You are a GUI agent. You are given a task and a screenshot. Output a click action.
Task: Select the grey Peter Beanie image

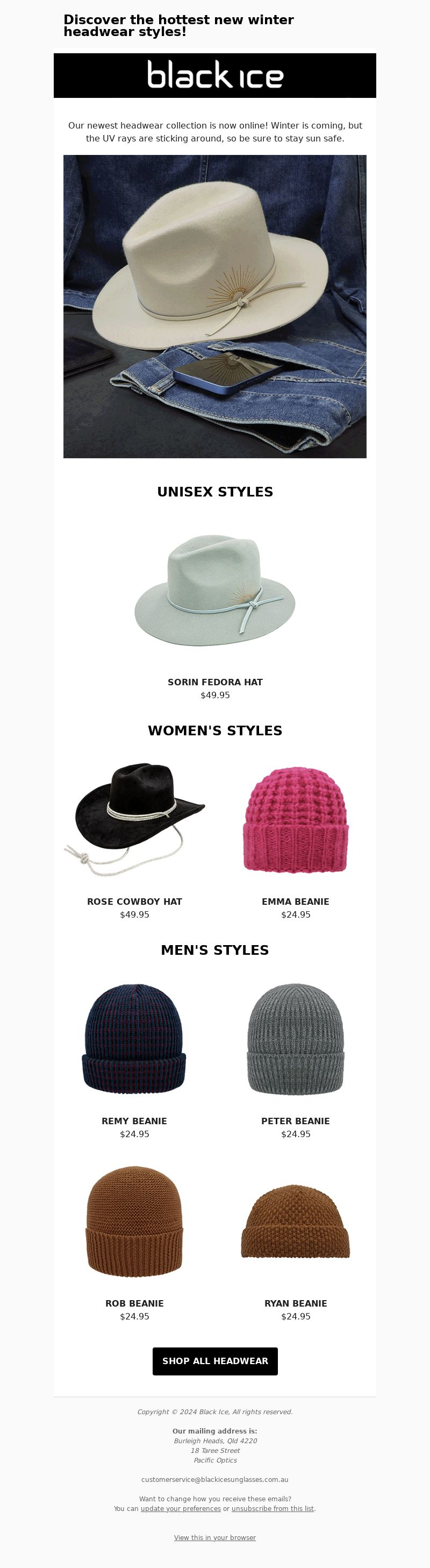(296, 1039)
